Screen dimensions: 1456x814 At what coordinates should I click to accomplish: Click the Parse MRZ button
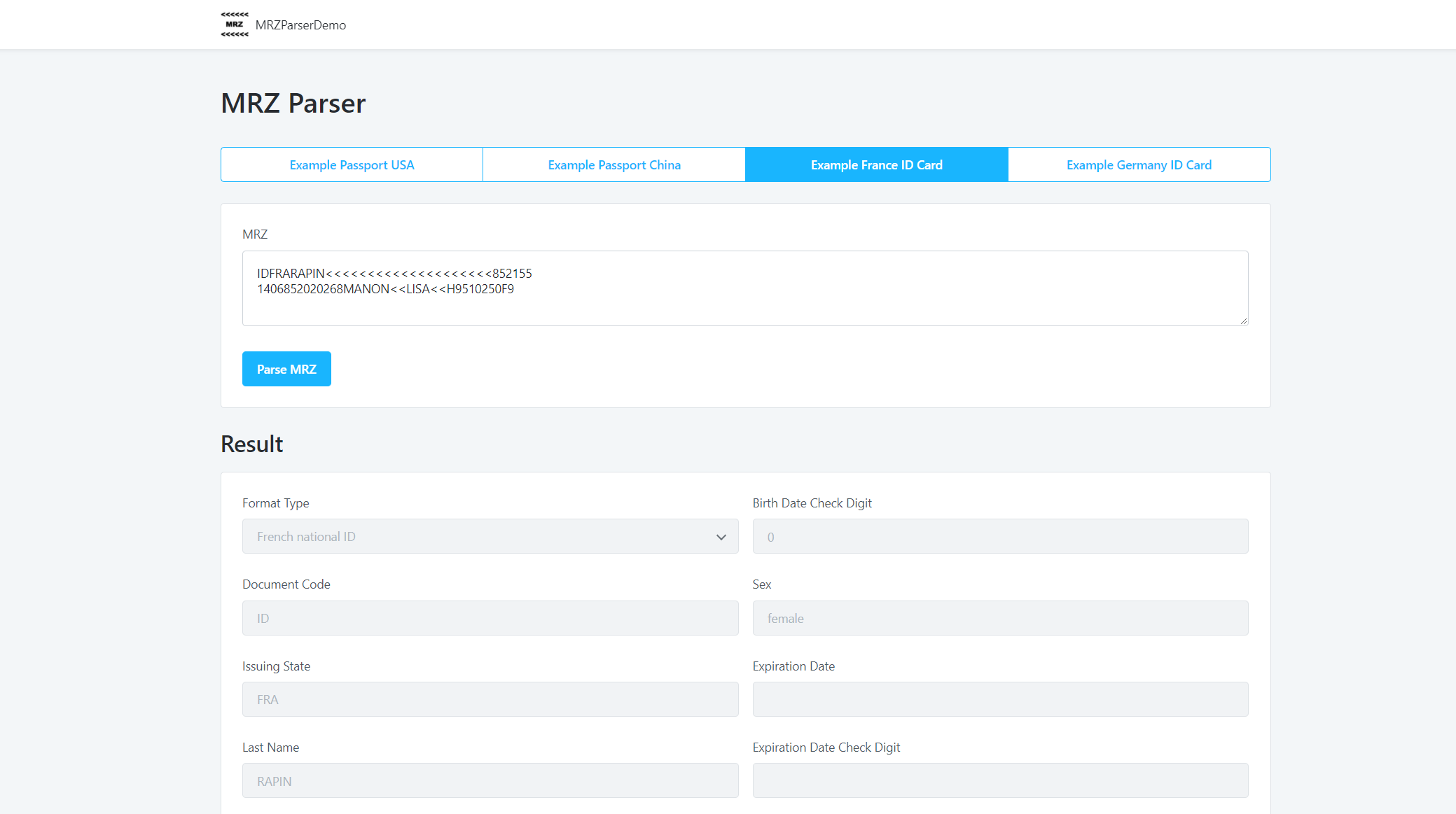pyautogui.click(x=286, y=369)
